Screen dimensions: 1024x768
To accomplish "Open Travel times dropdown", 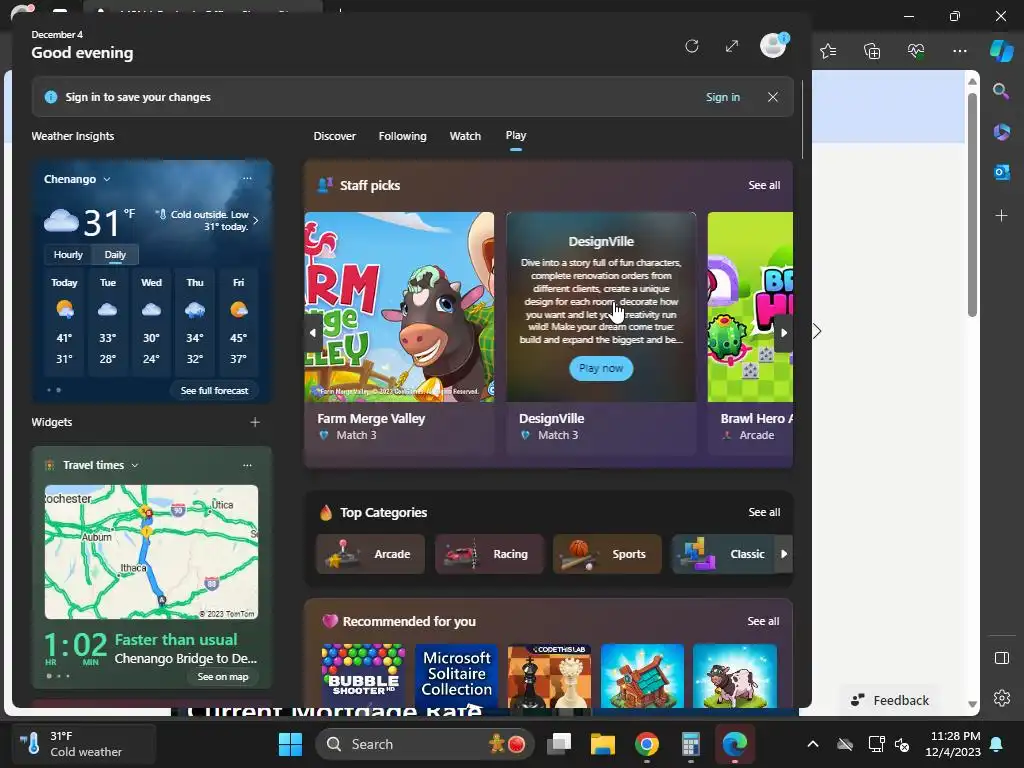I will [101, 465].
